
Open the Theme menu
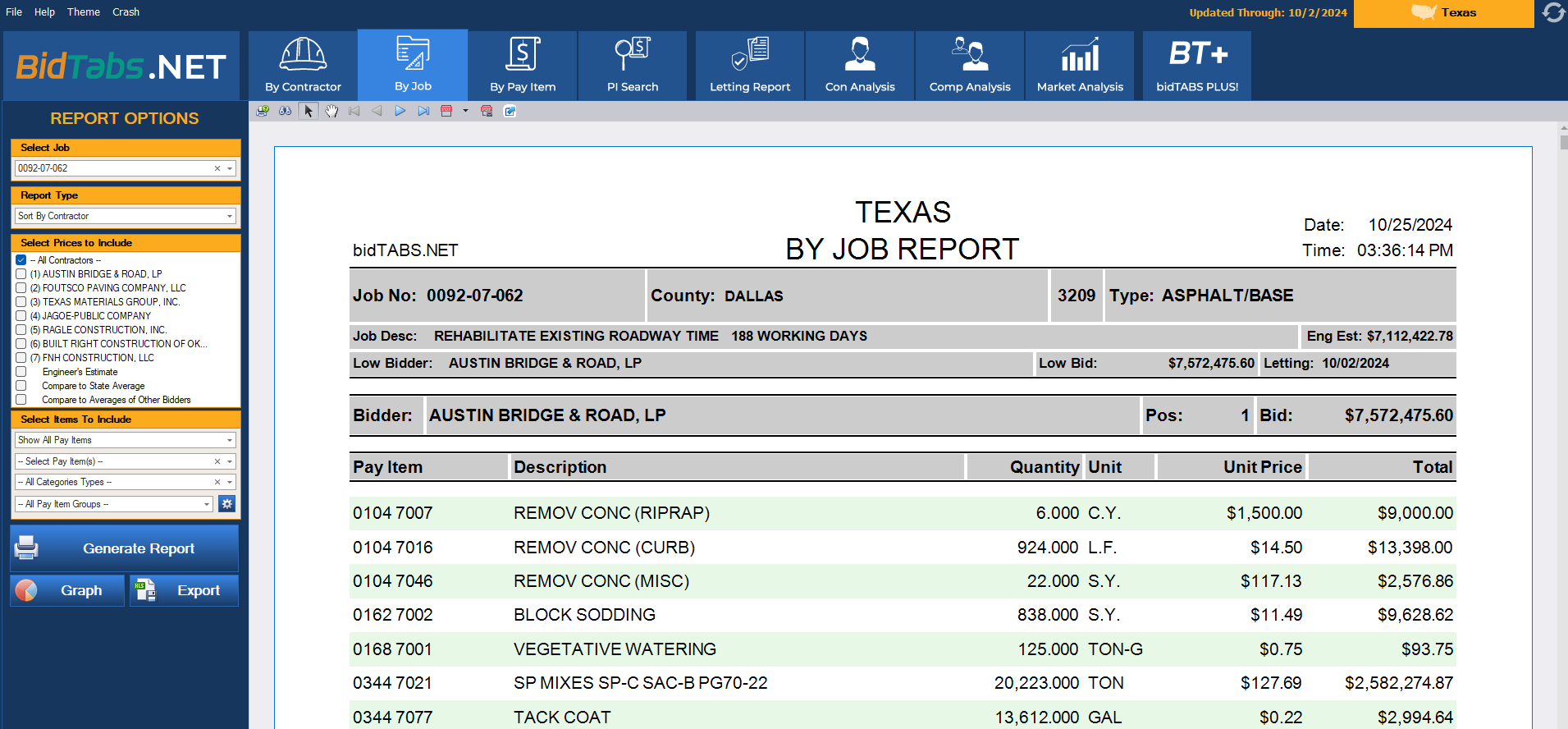(x=84, y=12)
